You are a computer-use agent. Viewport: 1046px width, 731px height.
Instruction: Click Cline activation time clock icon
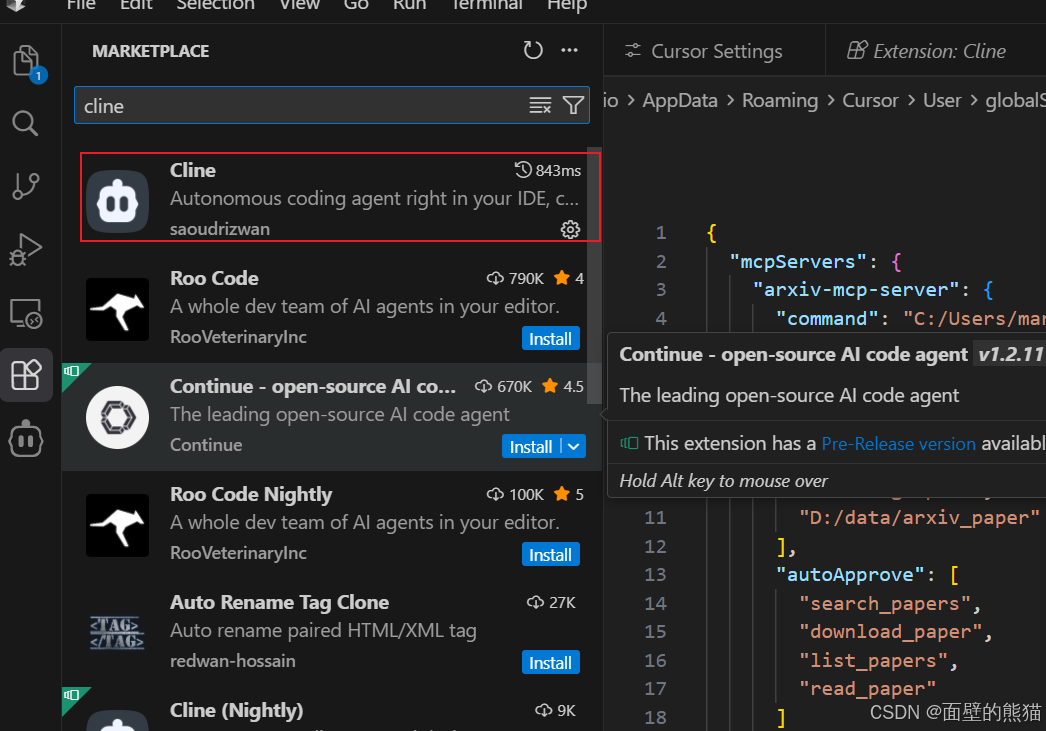coord(523,170)
